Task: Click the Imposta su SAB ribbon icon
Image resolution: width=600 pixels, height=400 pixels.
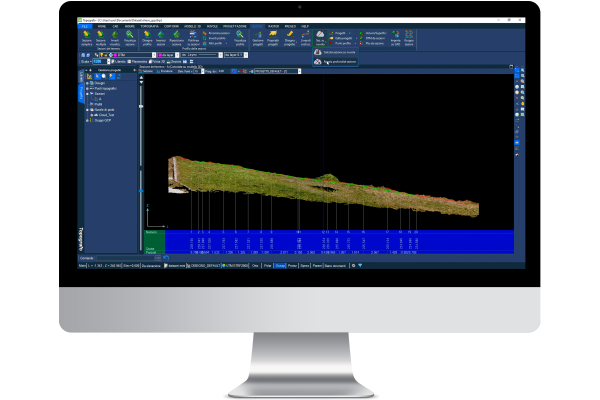Action: pos(396,38)
